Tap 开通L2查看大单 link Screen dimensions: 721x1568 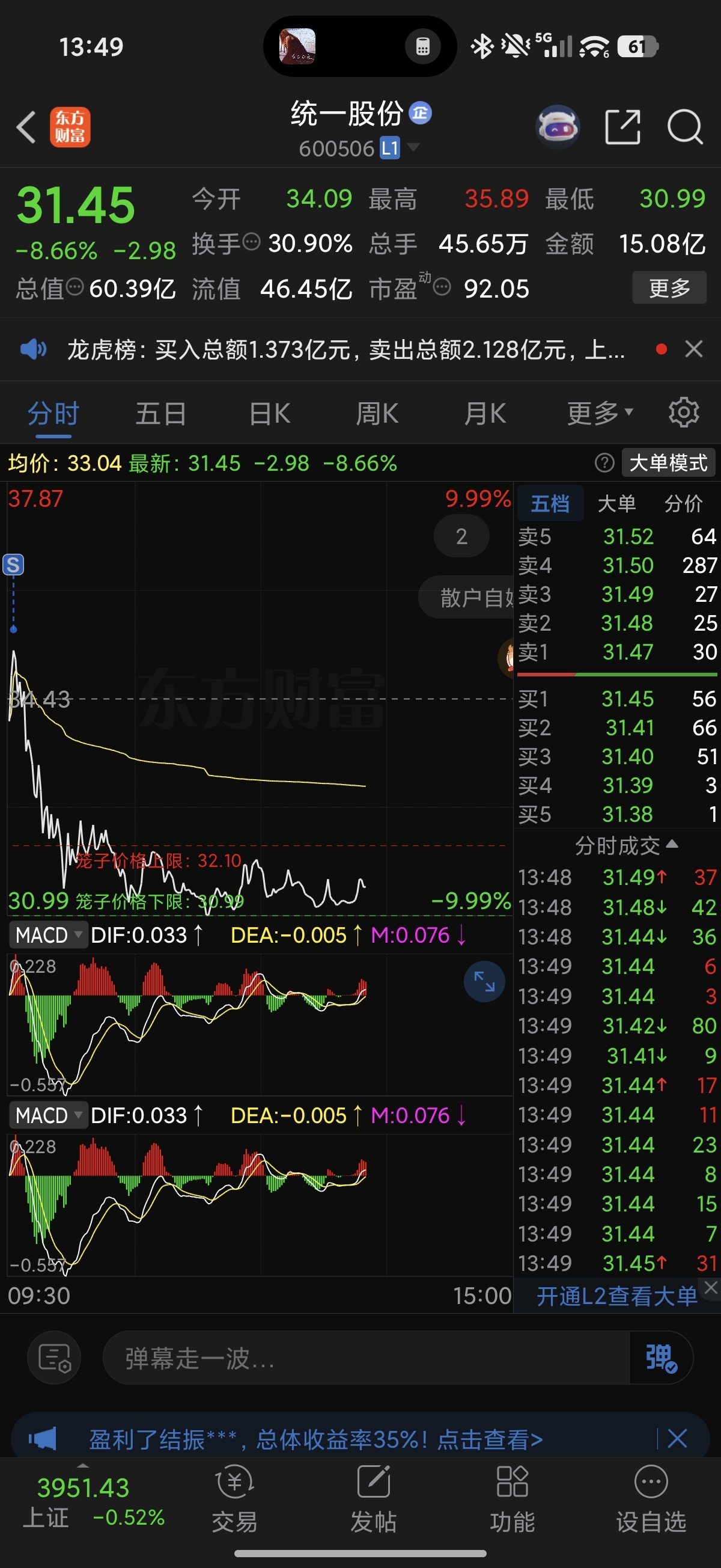point(616,1296)
